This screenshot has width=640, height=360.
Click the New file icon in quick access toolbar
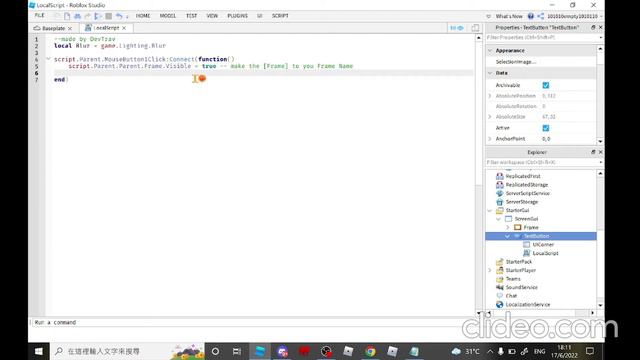[67, 16]
